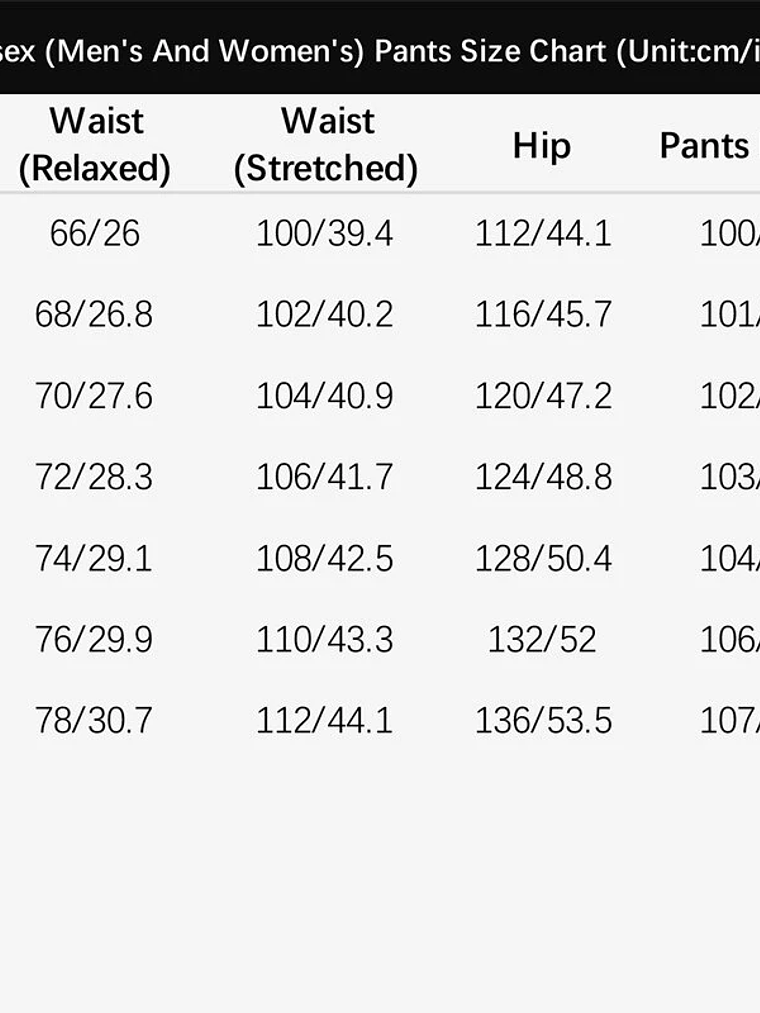
Task: Click the Pants Size Chart title banner
Action: tap(380, 50)
